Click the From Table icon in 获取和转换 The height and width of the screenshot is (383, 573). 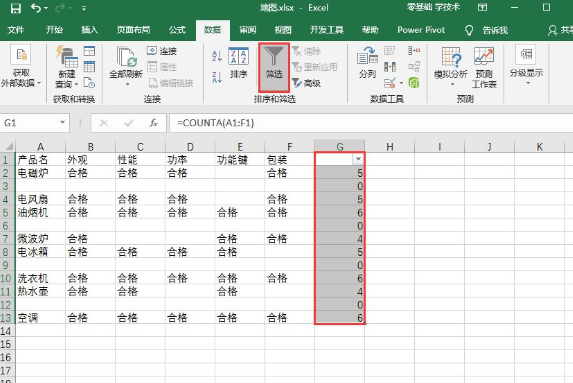(x=89, y=67)
